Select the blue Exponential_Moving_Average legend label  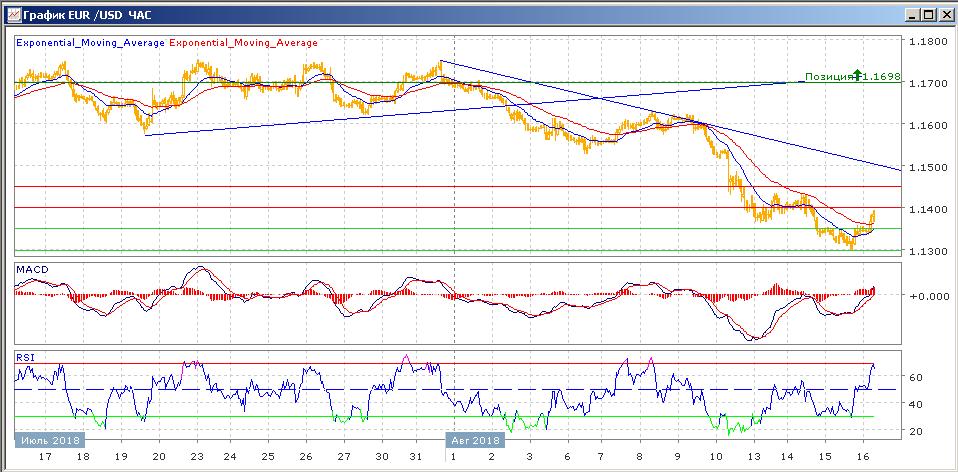pos(90,43)
